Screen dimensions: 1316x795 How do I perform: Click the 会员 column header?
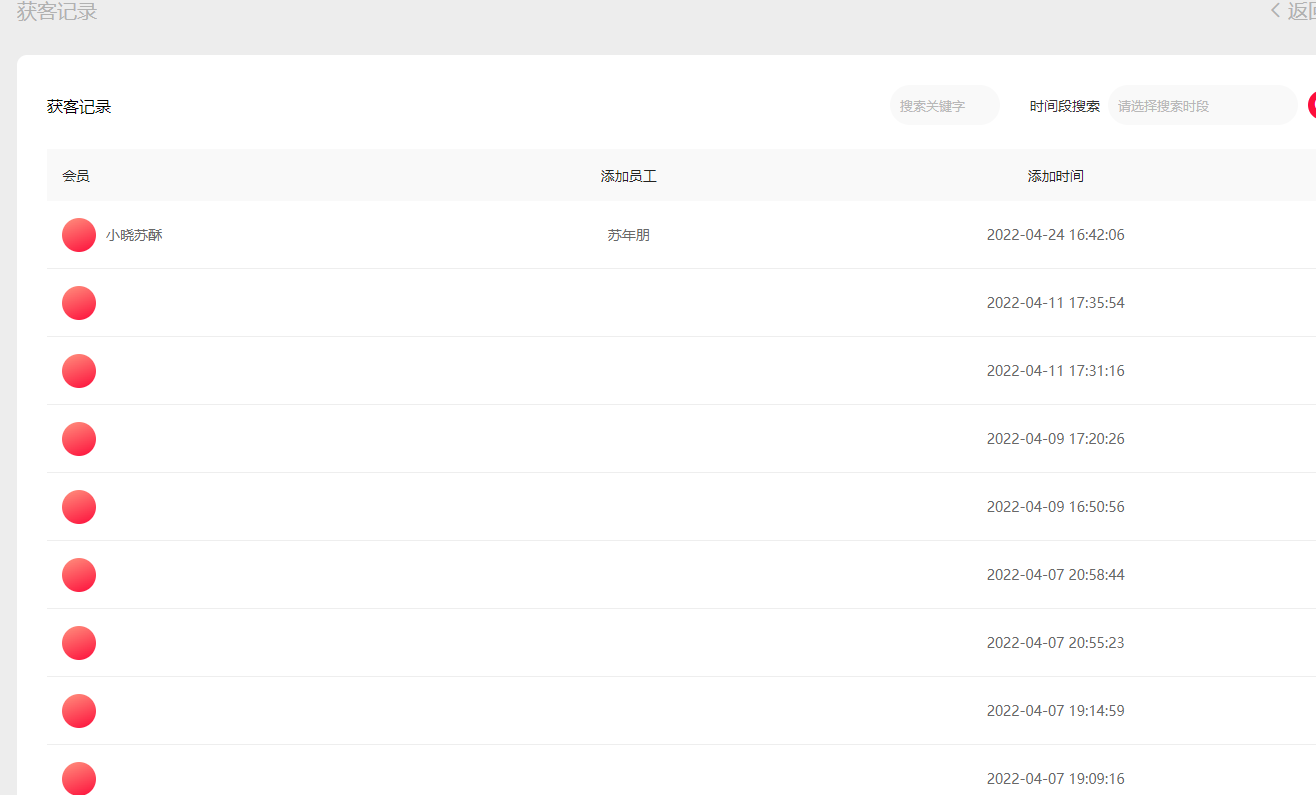[76, 176]
